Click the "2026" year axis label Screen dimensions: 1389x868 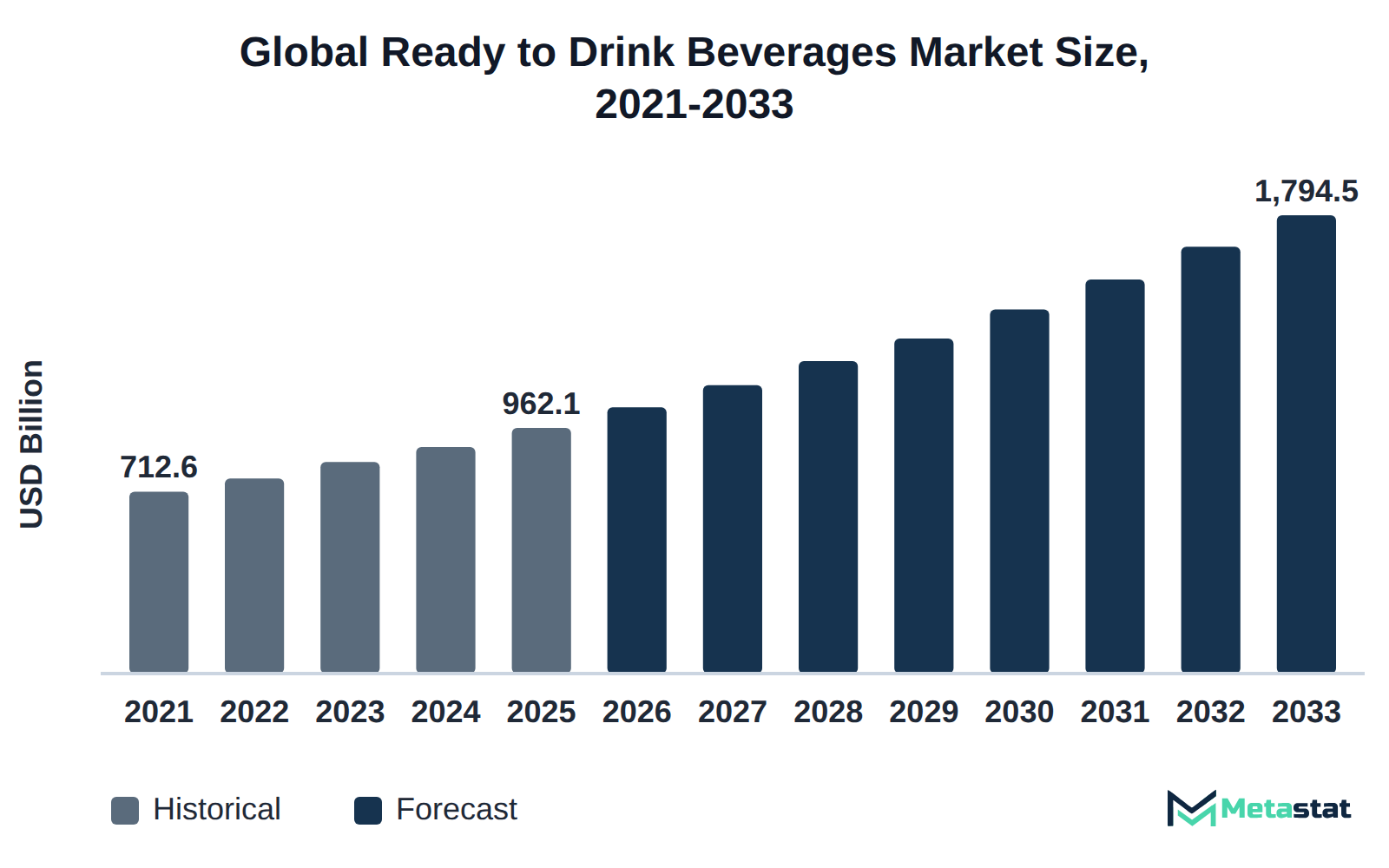point(637,712)
